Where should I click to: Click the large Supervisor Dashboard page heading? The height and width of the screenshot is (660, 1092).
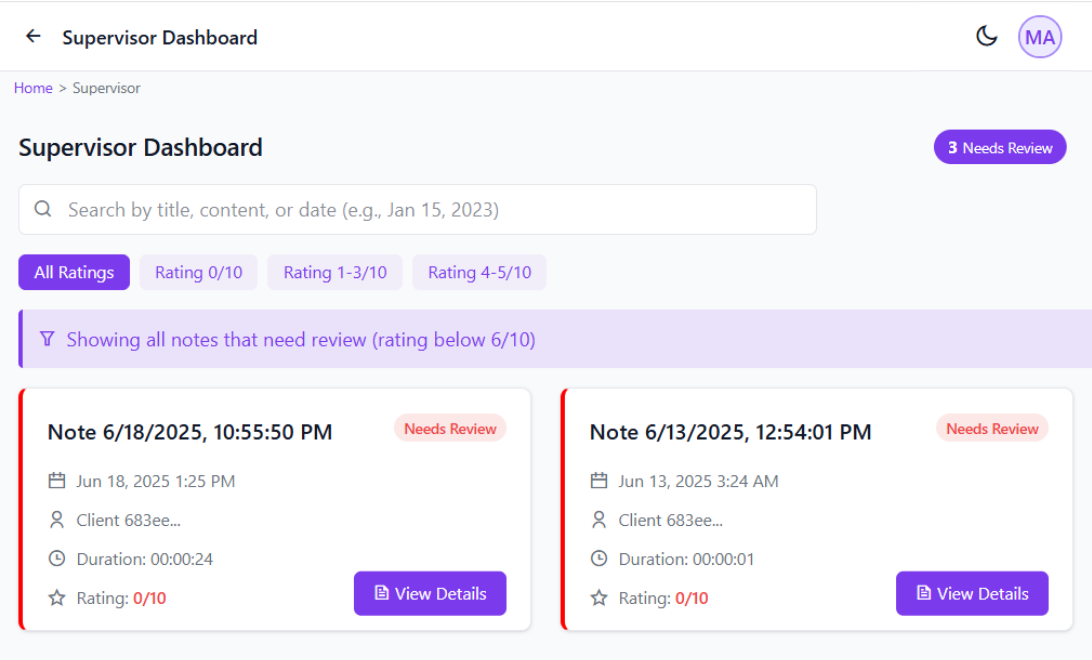pyautogui.click(x=141, y=148)
